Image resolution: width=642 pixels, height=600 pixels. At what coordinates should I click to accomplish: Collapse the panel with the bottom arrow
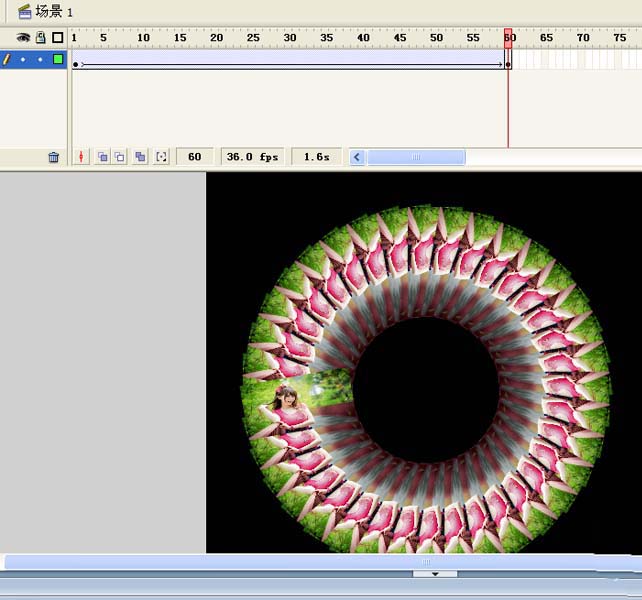tap(435, 574)
